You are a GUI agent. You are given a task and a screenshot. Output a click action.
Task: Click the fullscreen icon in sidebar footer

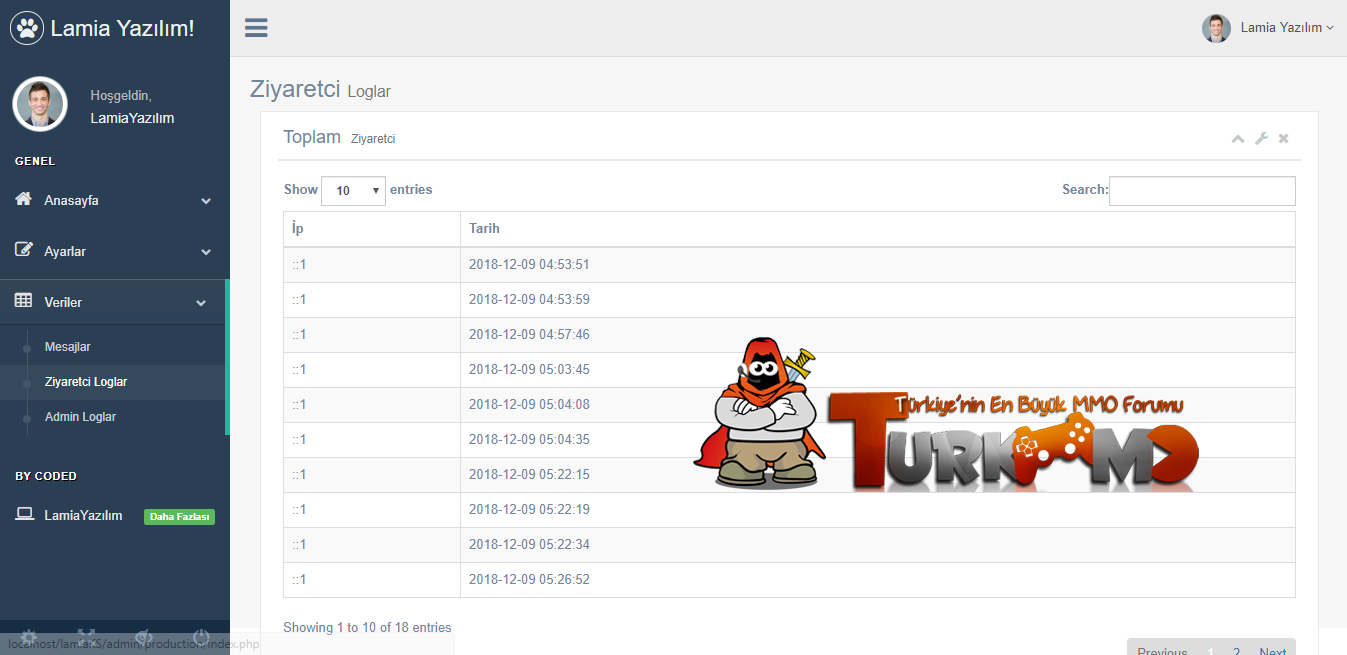click(x=86, y=637)
